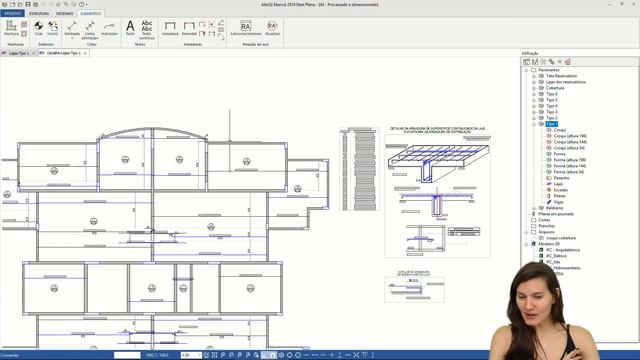
Task: Click the gear-shaped snap icon in status bar
Action: click(281, 355)
